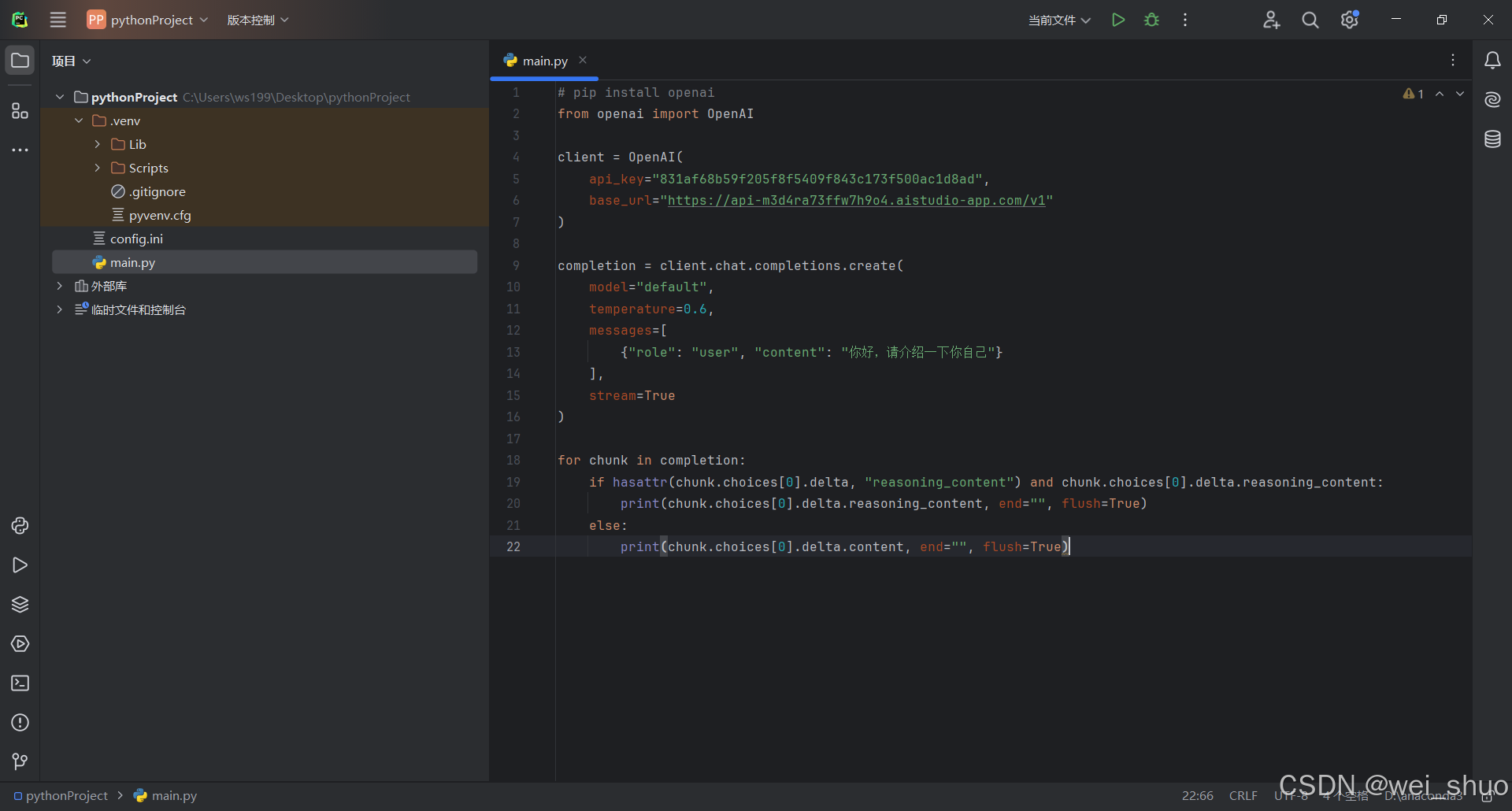Debug the current file with bug icon
The height and width of the screenshot is (811, 1512).
(x=1151, y=20)
